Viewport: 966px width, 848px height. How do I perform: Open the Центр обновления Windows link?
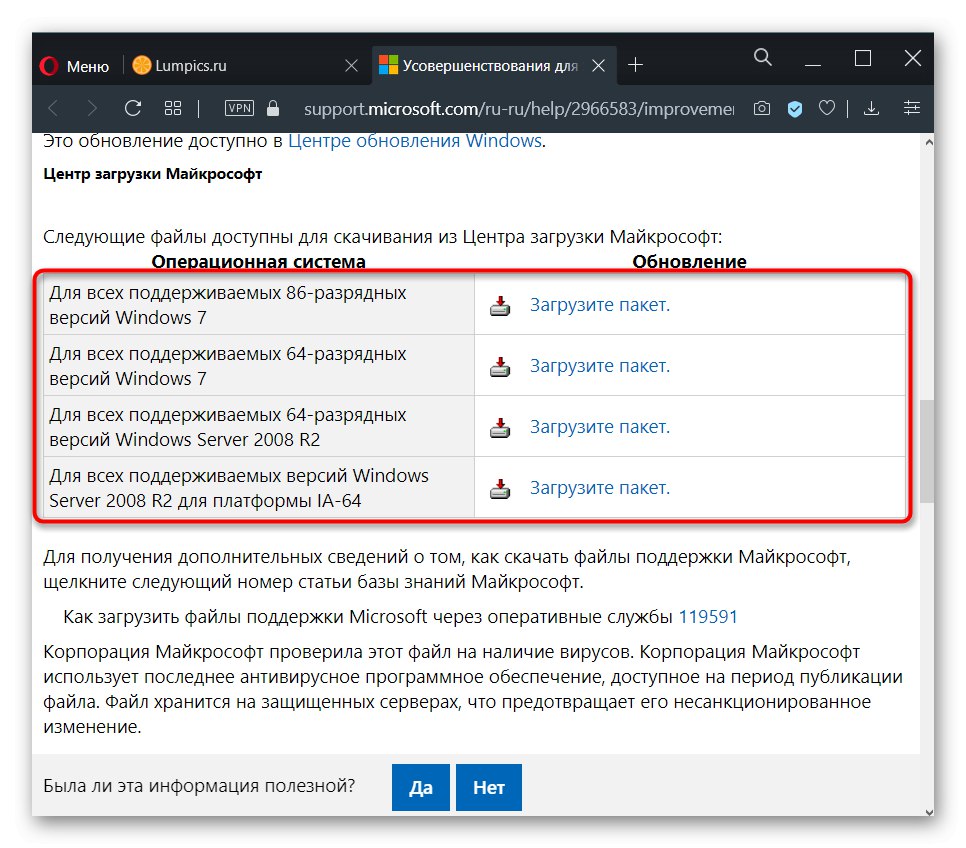tap(414, 141)
